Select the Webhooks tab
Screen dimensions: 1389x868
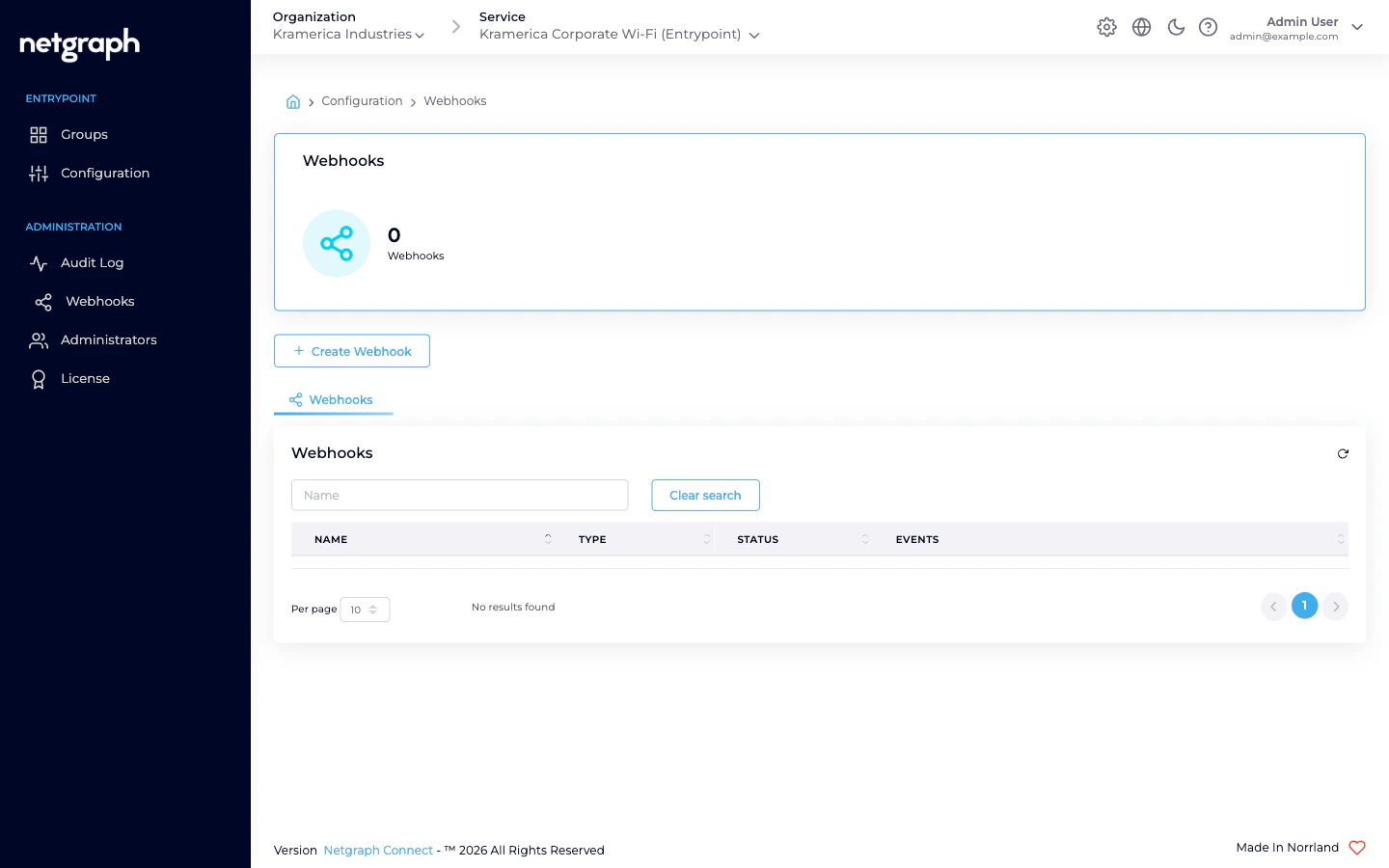333,400
